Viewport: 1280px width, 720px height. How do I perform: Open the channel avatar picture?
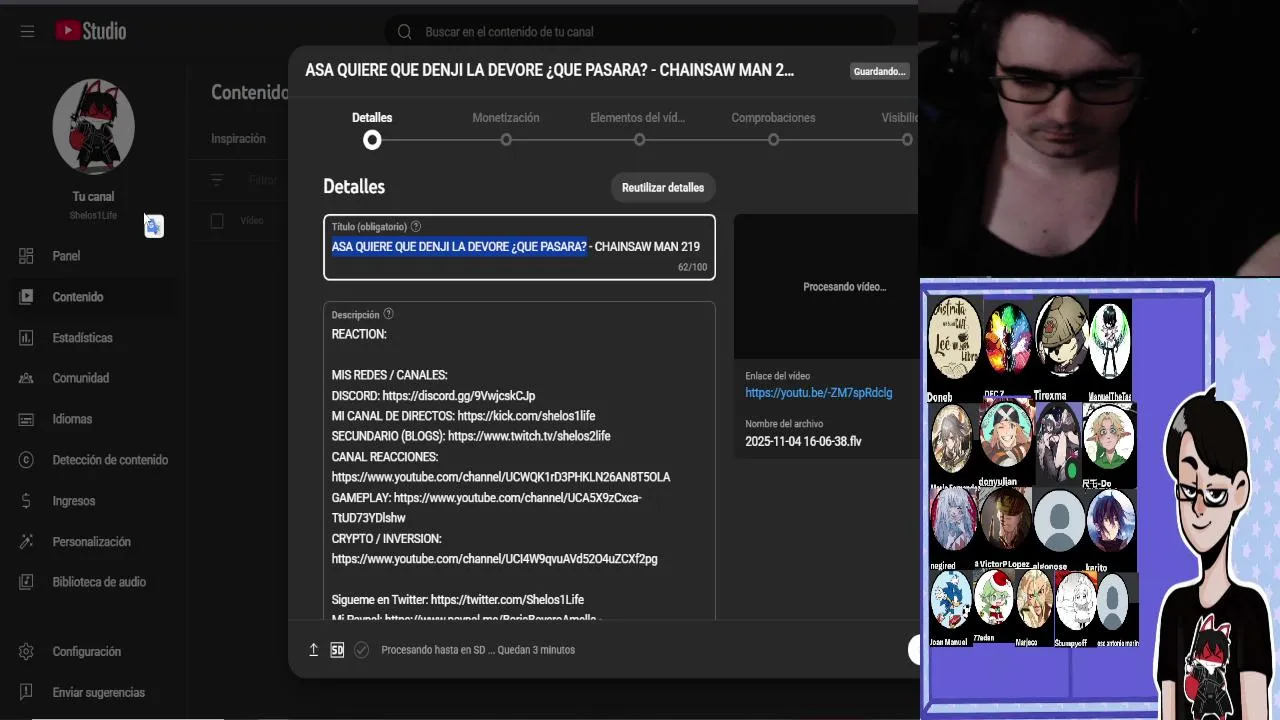(93, 127)
